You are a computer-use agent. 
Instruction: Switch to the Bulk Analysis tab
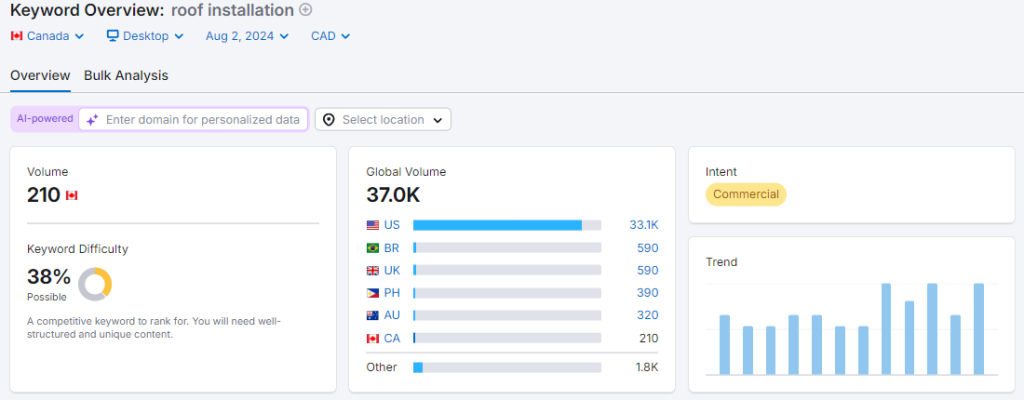tap(126, 75)
